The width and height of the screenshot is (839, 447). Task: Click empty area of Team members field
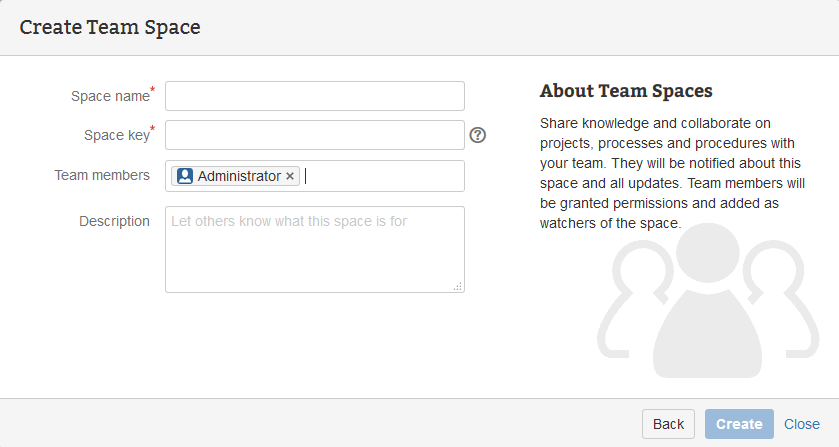pos(385,176)
